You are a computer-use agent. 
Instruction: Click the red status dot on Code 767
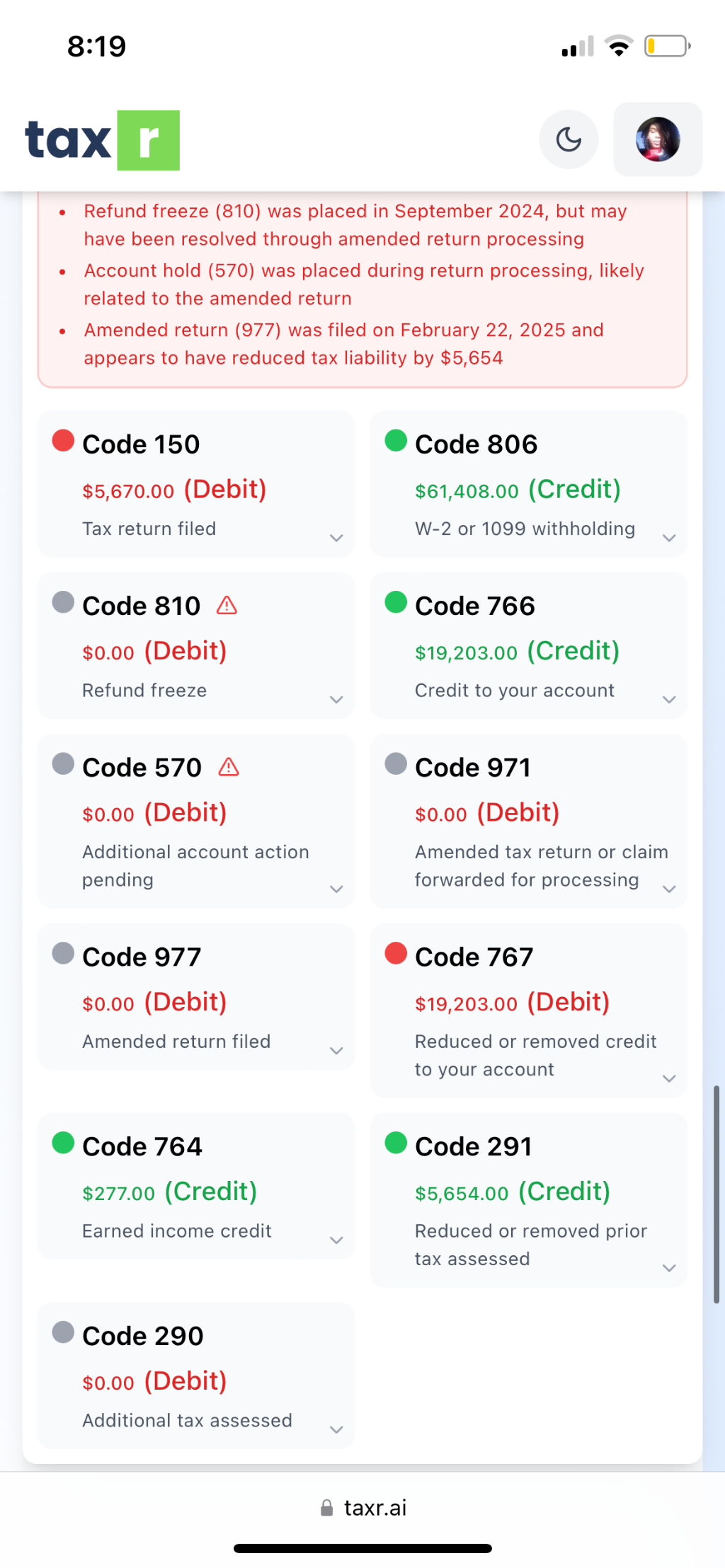click(x=396, y=953)
